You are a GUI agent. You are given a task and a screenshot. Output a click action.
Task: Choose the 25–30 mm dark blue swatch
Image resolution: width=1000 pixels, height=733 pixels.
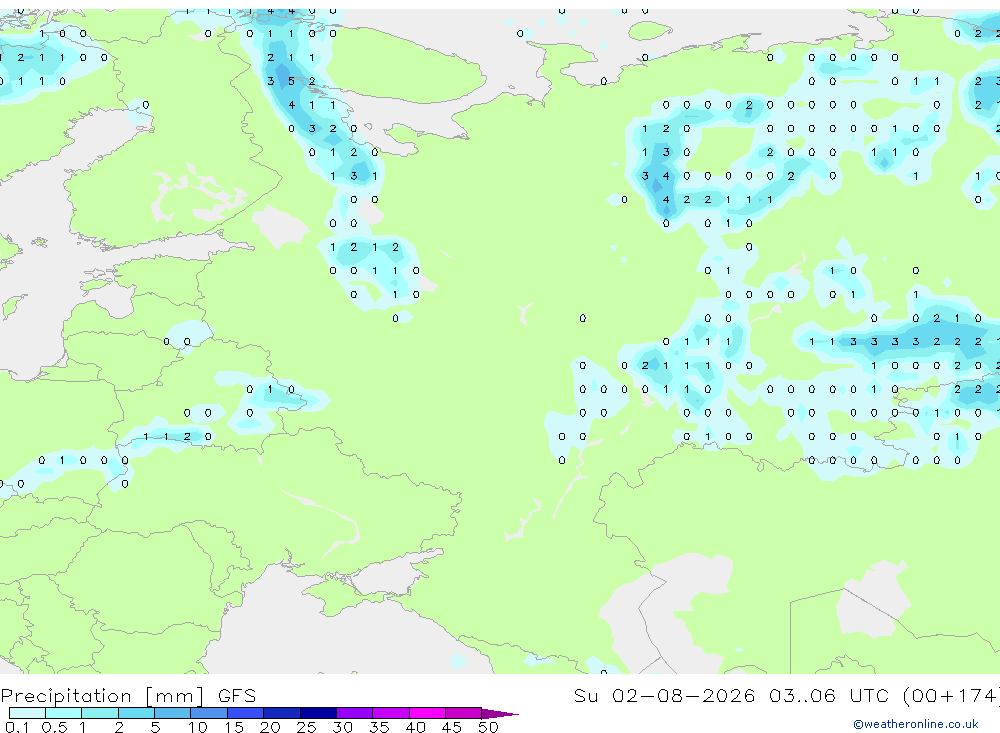[x=318, y=713]
